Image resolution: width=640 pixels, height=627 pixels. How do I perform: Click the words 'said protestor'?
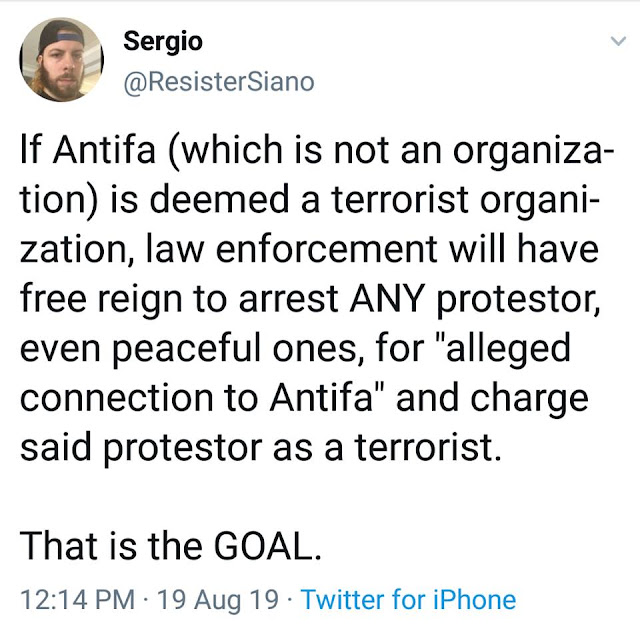141,448
